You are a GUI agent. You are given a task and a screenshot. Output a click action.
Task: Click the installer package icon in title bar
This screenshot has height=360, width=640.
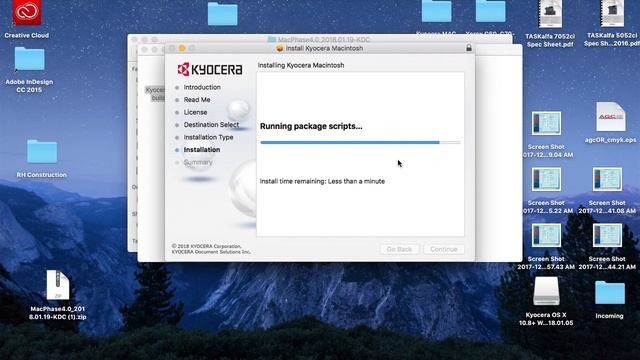tap(280, 48)
